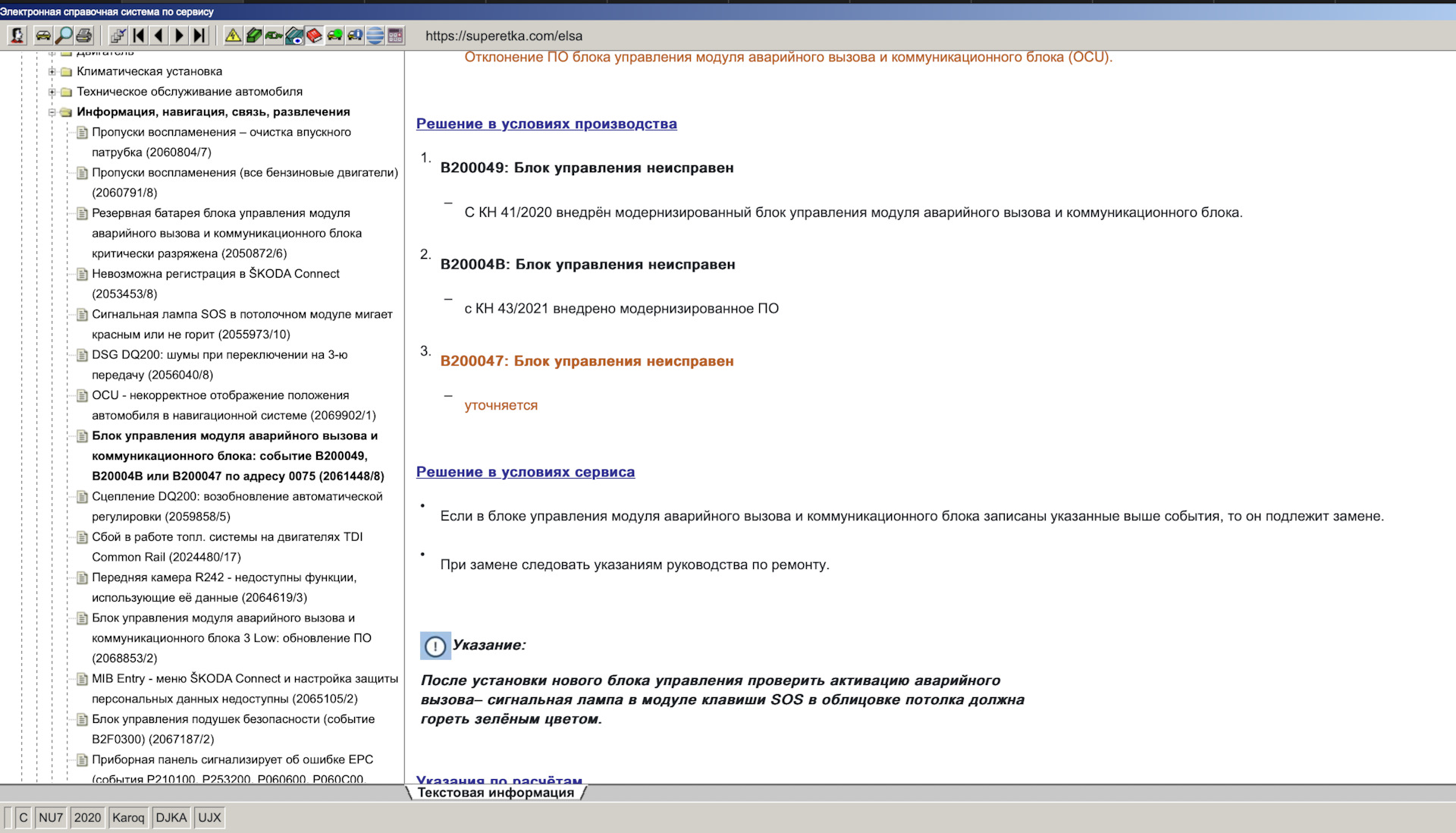1456x833 pixels.
Task: Open the magnifier search tool
Action: click(64, 35)
